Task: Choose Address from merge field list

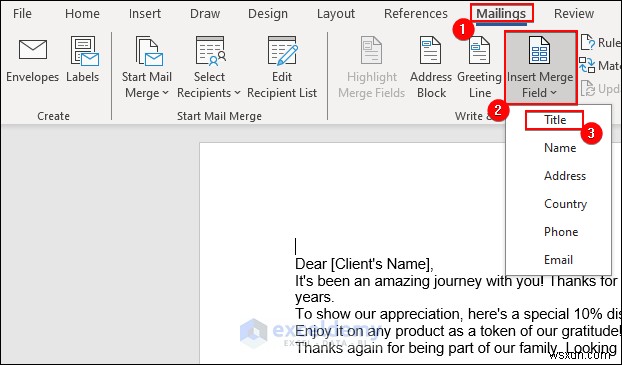Action: pyautogui.click(x=564, y=176)
